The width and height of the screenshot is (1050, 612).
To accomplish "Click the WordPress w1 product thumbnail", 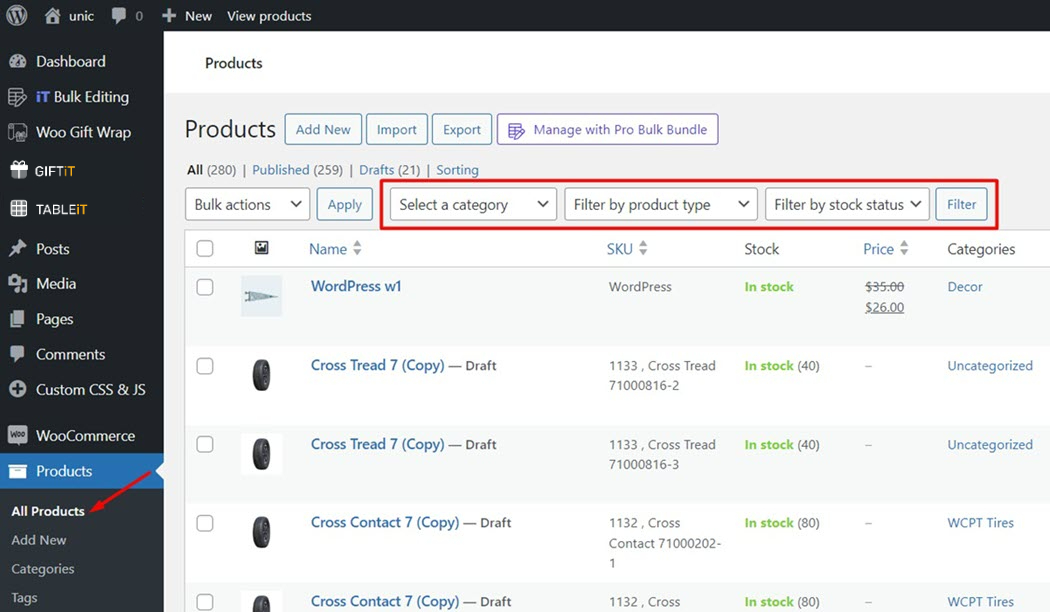I will click(261, 295).
